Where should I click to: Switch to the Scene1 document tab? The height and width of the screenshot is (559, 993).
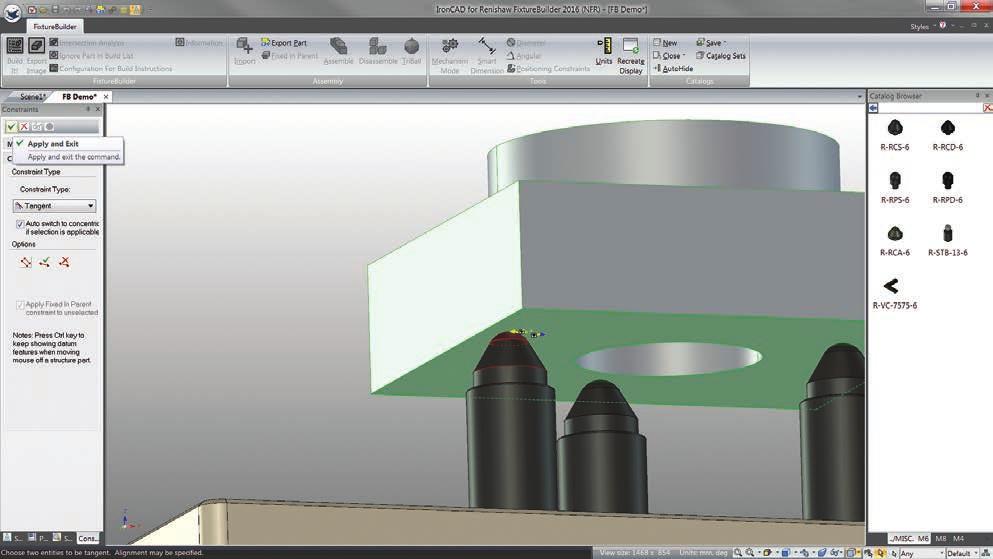coord(32,97)
